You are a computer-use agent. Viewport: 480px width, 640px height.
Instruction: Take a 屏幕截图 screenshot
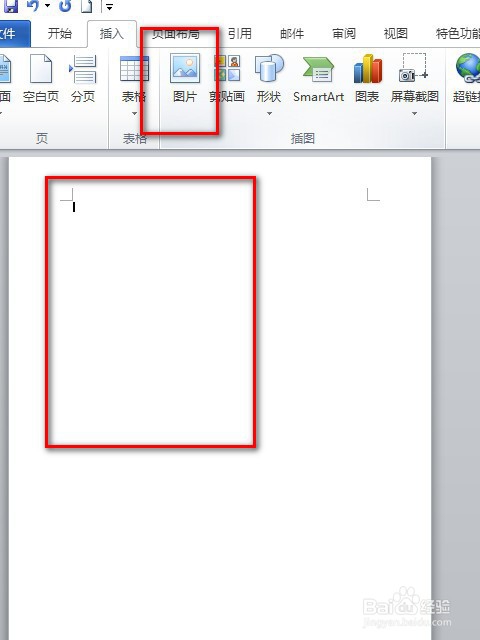[415, 80]
